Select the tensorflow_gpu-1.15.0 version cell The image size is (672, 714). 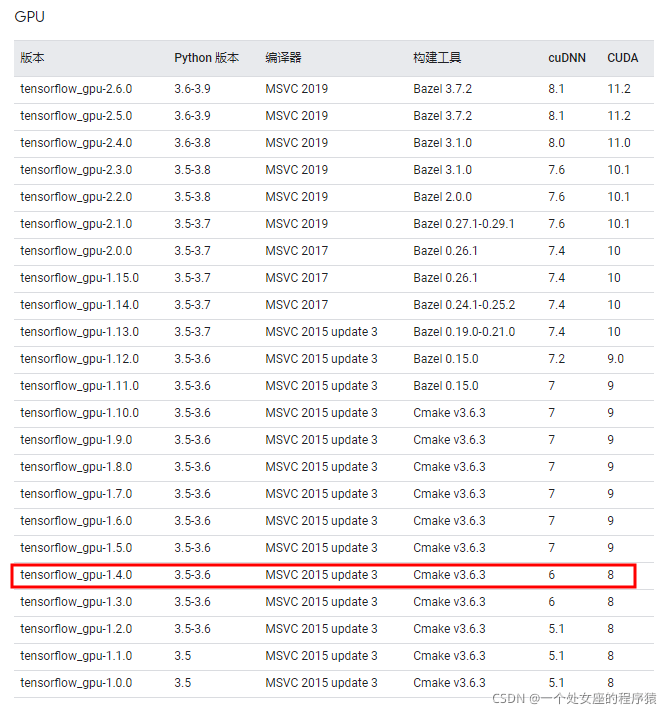tap(80, 278)
